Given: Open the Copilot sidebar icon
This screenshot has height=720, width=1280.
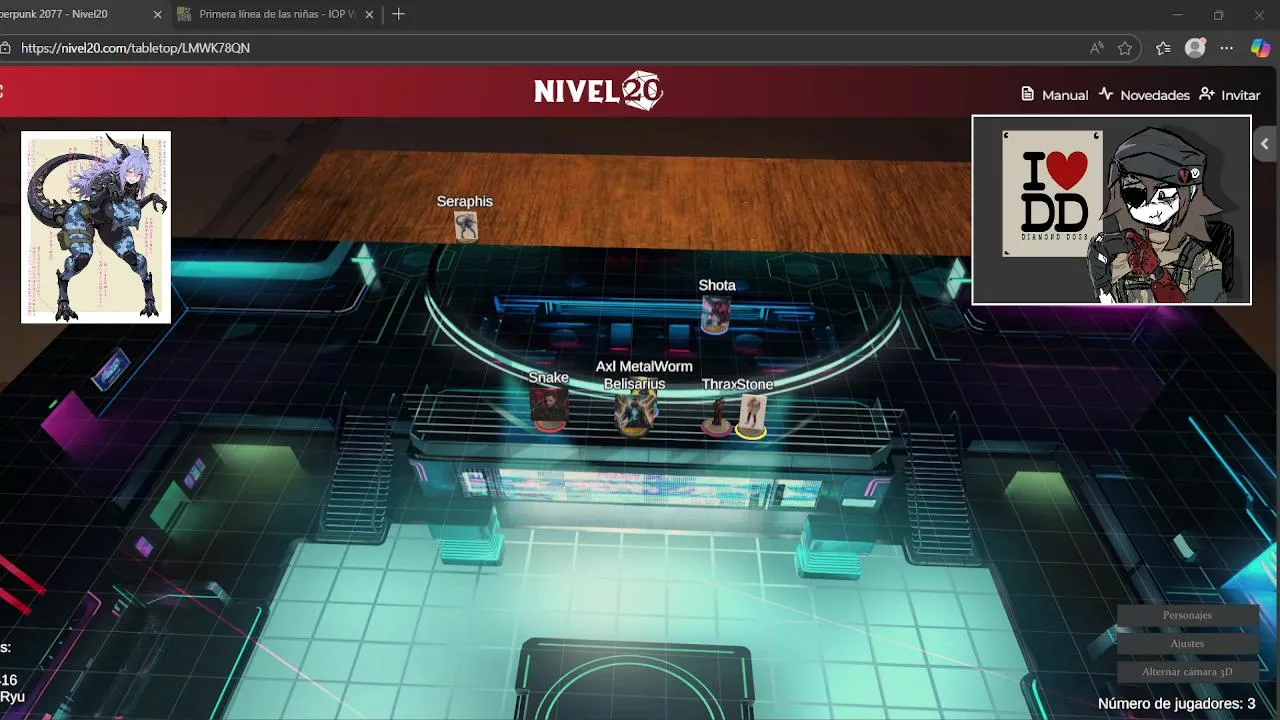Looking at the screenshot, I should 1261,48.
